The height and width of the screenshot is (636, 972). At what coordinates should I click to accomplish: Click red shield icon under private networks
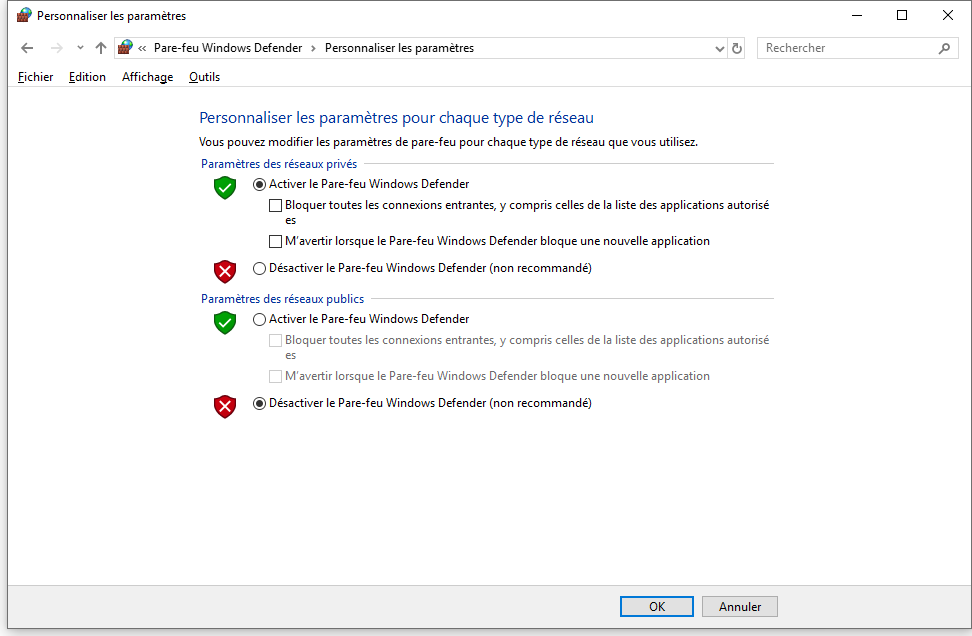(x=225, y=272)
